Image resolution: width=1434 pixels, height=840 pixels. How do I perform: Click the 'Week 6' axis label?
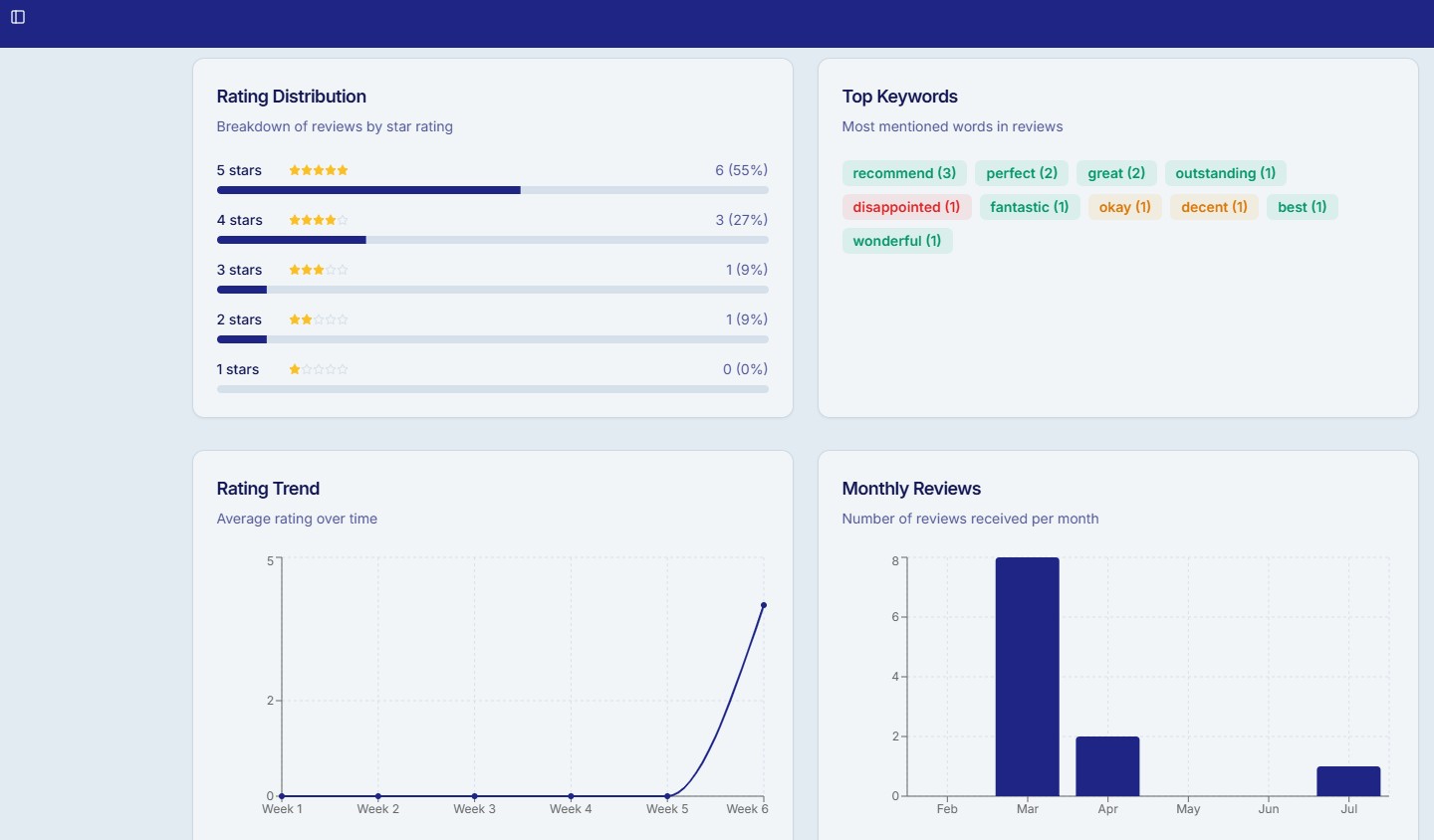[747, 809]
